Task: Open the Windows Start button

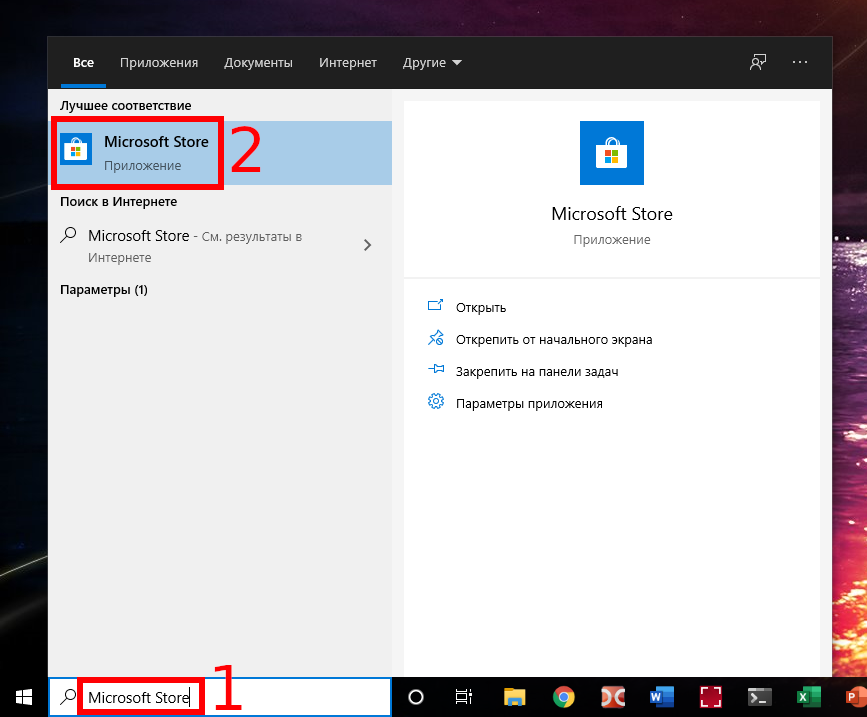Action: [24, 697]
